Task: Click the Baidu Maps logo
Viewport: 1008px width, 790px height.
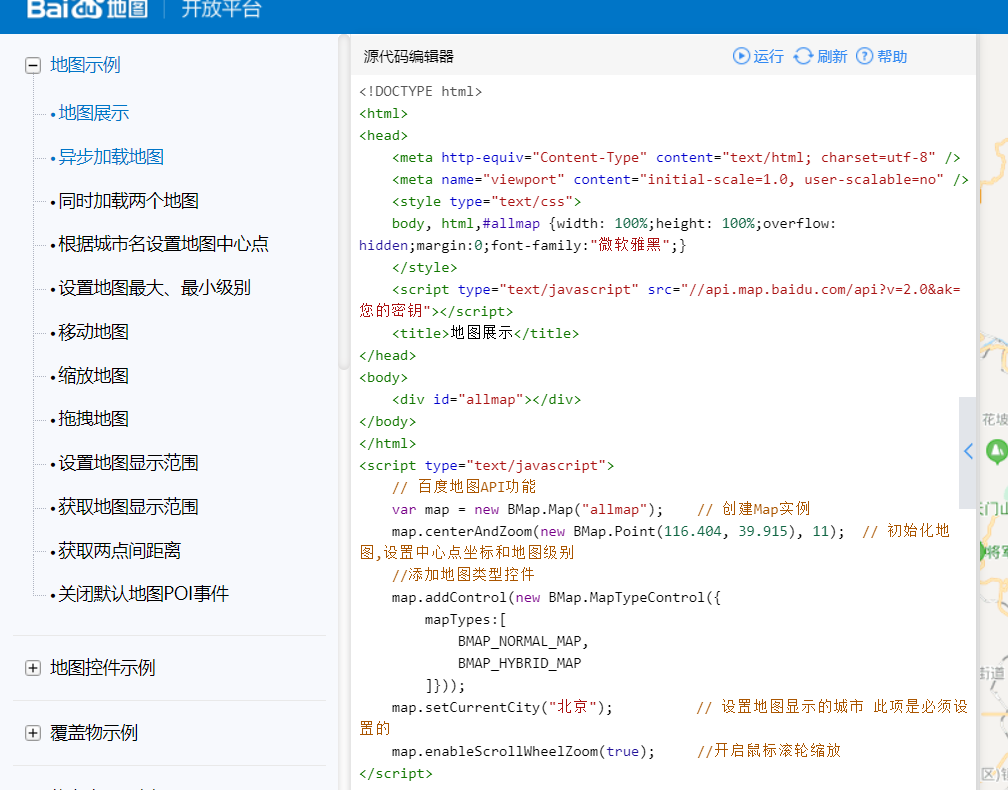Action: pyautogui.click(x=87, y=8)
